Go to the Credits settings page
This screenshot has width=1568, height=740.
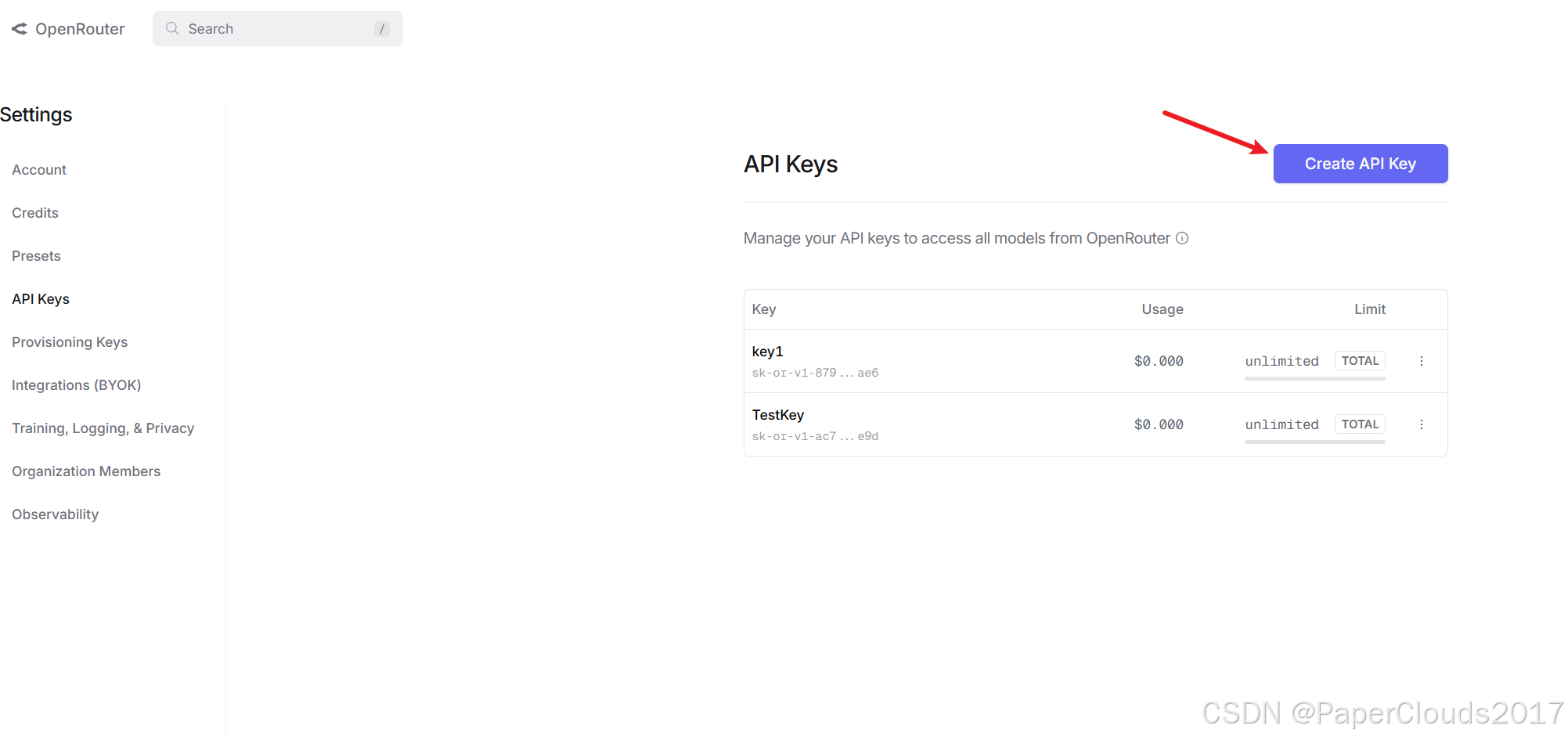[35, 213]
